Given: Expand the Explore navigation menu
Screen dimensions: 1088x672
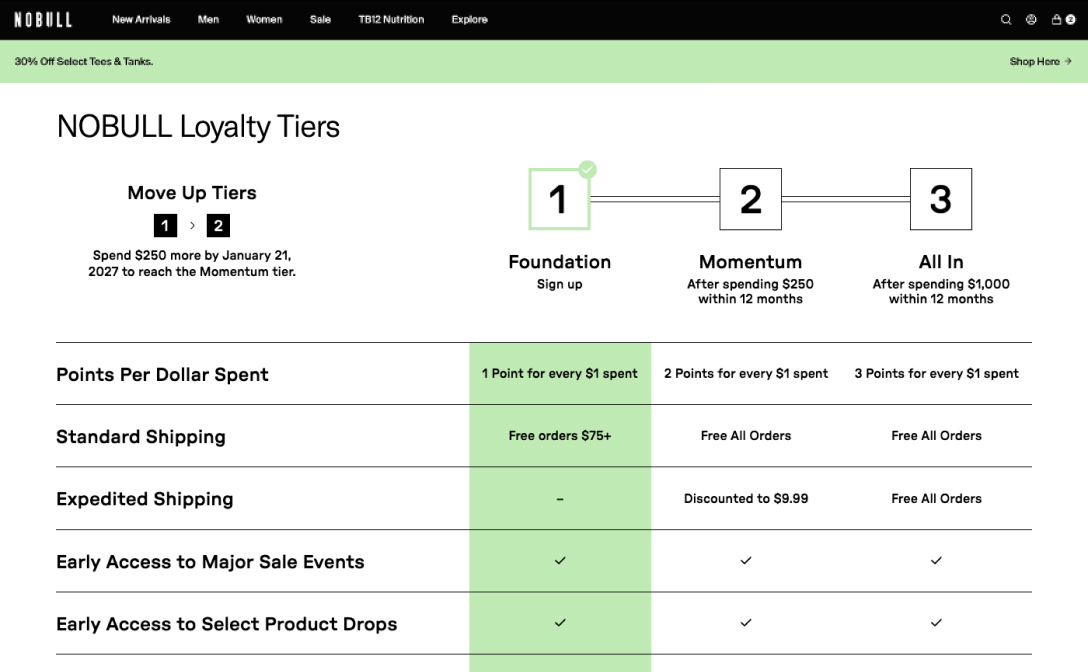Looking at the screenshot, I should 469,19.
